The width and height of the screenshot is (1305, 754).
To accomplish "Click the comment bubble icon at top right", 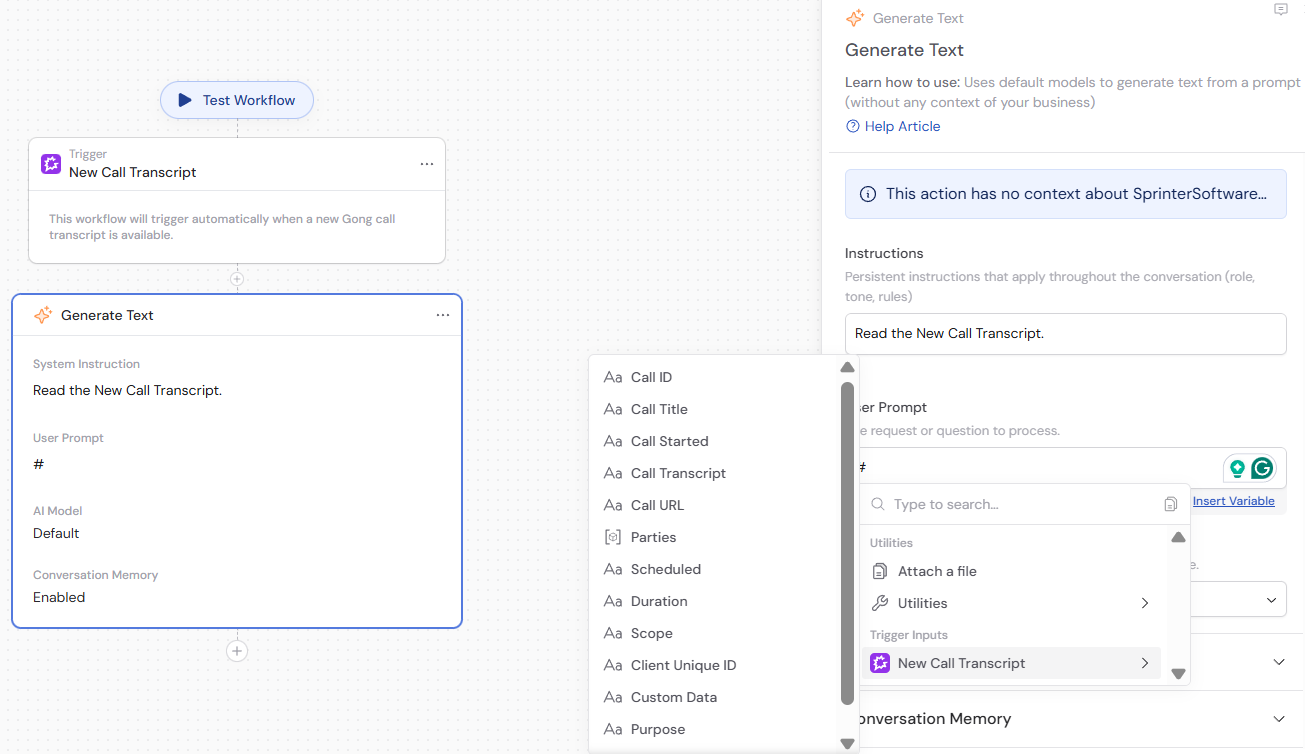I will point(1281,10).
